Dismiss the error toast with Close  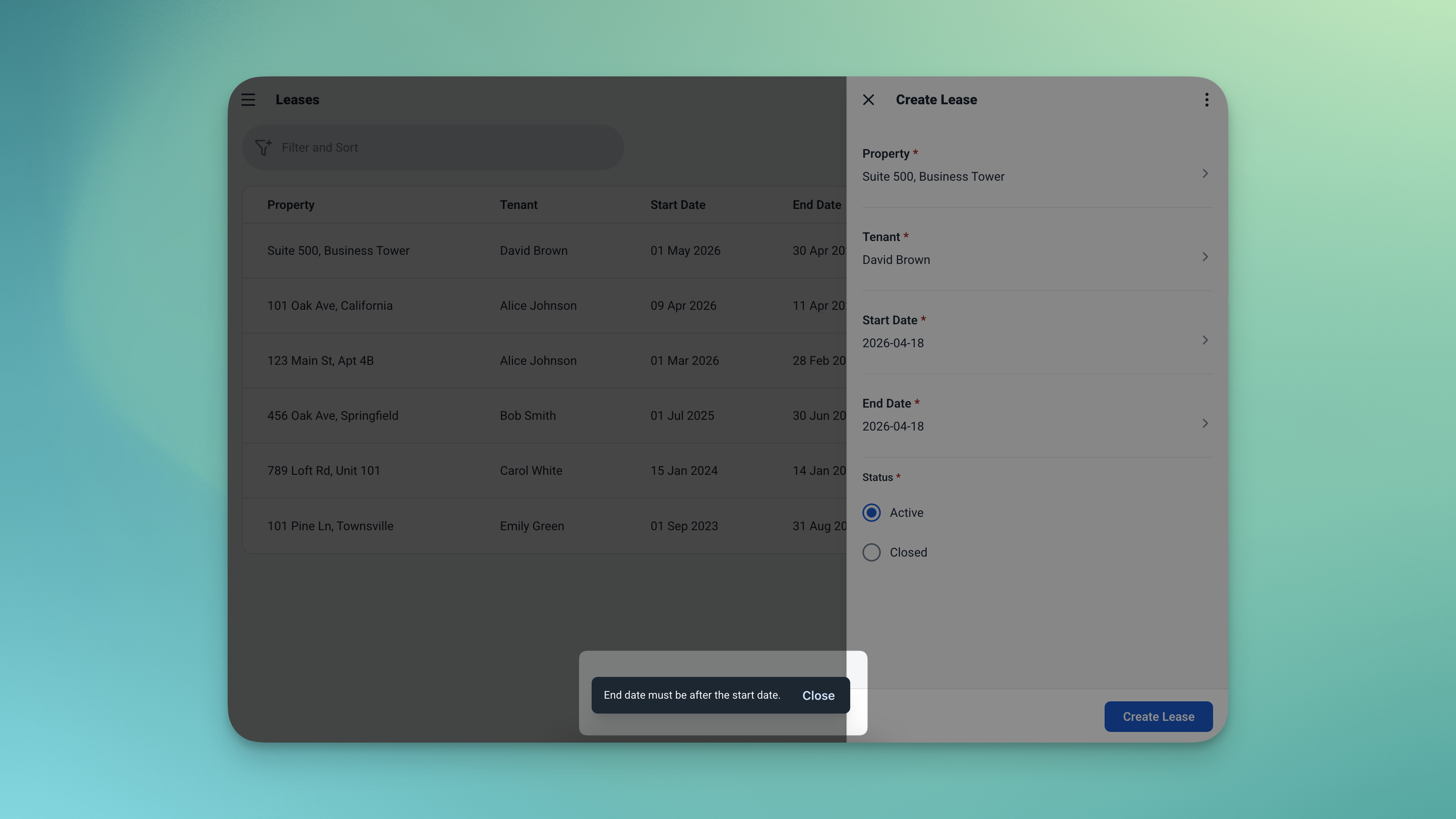[818, 695]
